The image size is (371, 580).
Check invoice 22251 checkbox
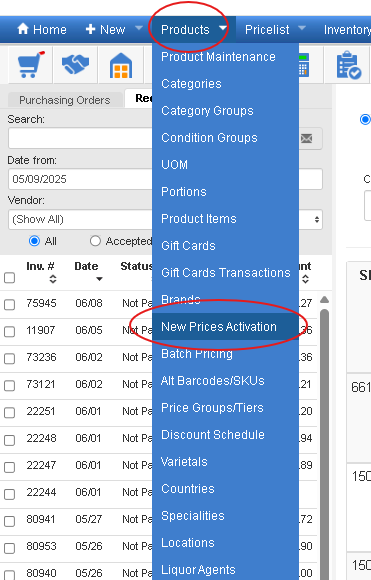coord(9,412)
